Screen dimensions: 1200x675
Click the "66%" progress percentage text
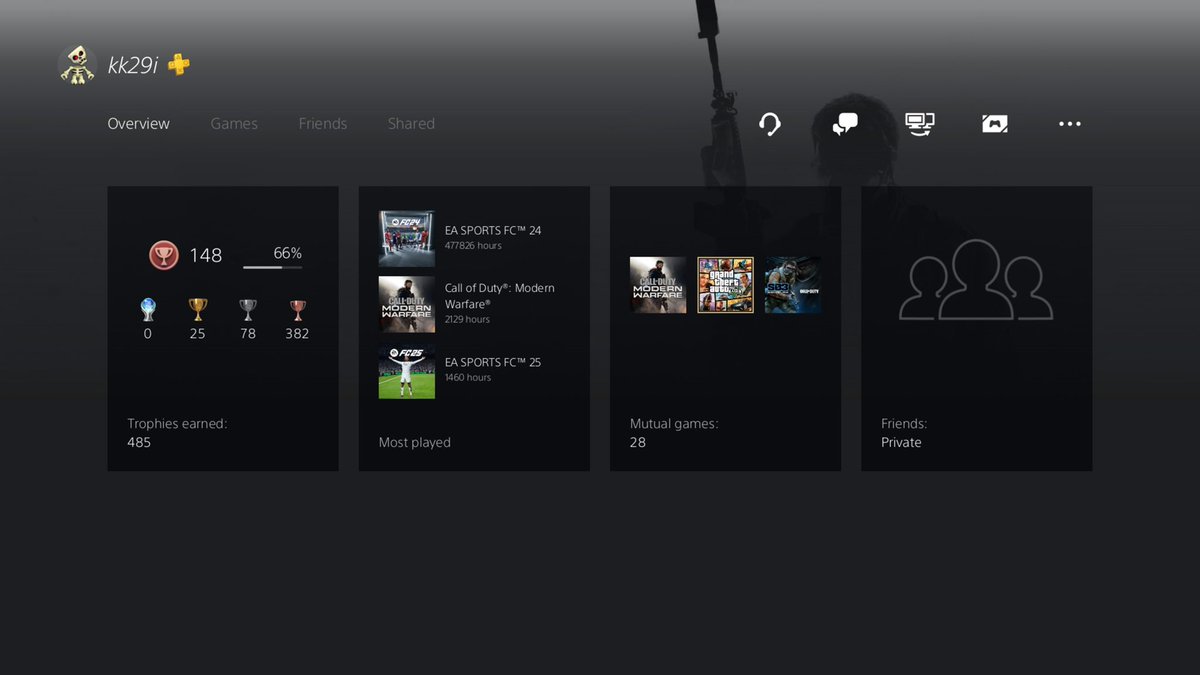[x=288, y=253]
